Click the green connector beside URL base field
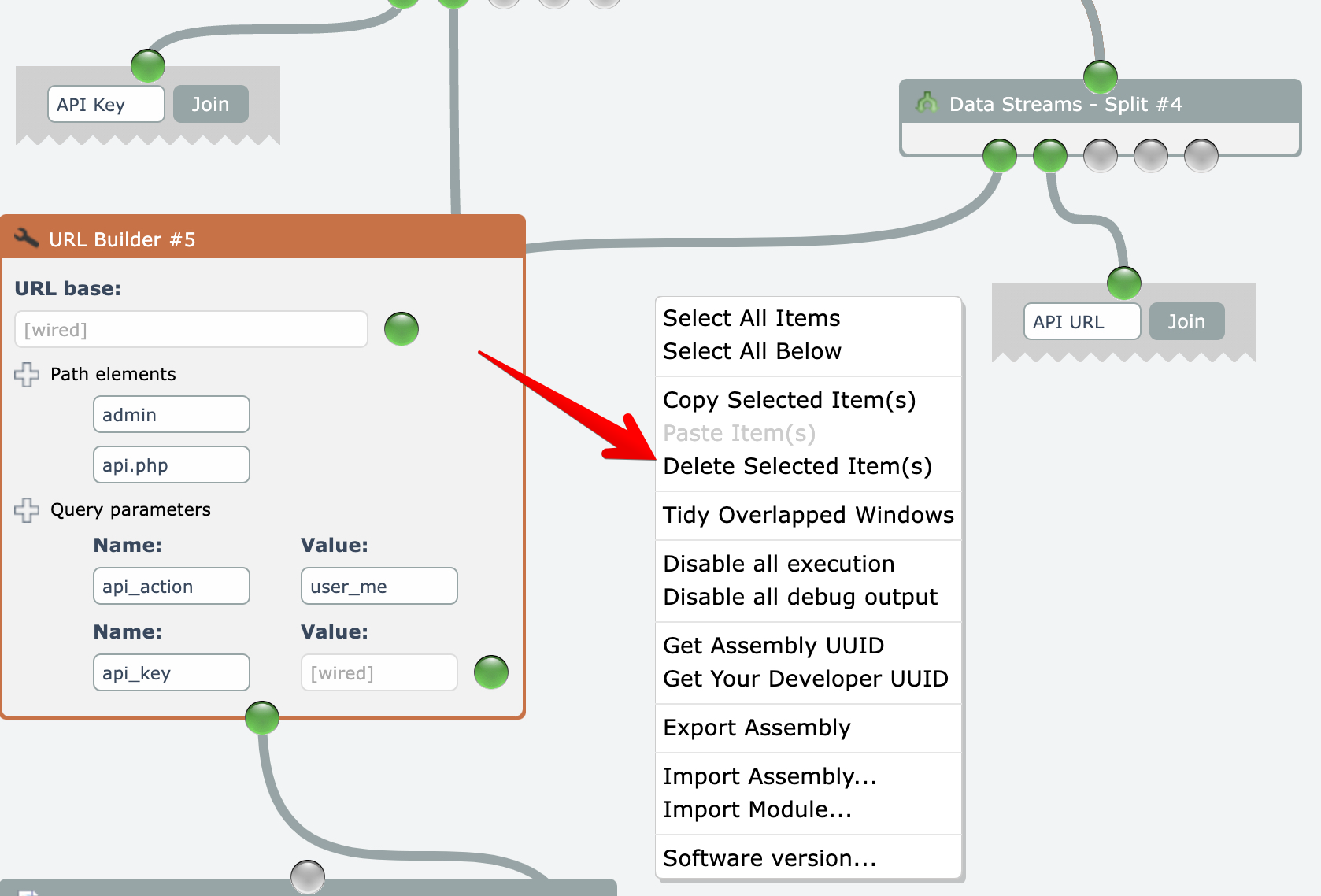Screen dimensions: 1321x896 click(x=401, y=329)
